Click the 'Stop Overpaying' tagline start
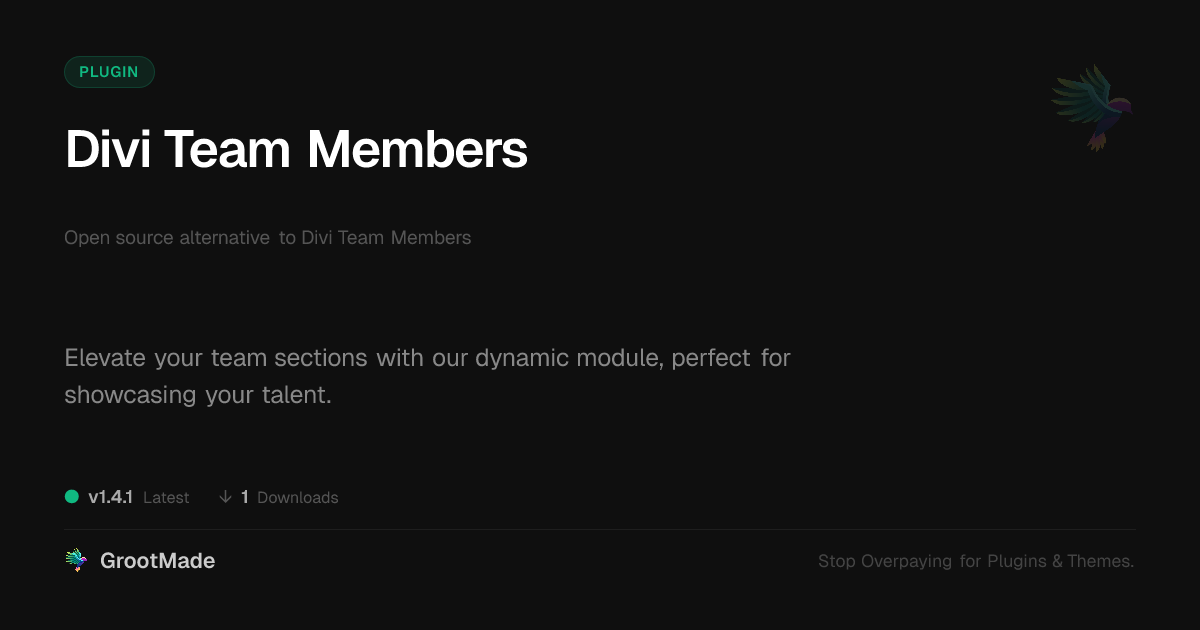 (884, 561)
